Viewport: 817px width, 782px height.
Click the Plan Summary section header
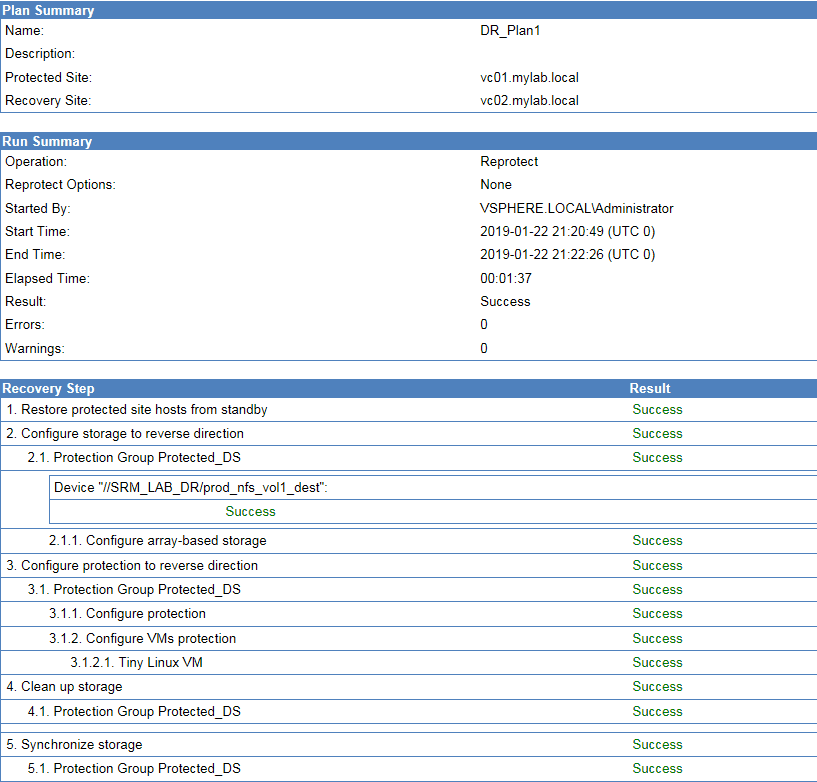pyautogui.click(x=49, y=10)
